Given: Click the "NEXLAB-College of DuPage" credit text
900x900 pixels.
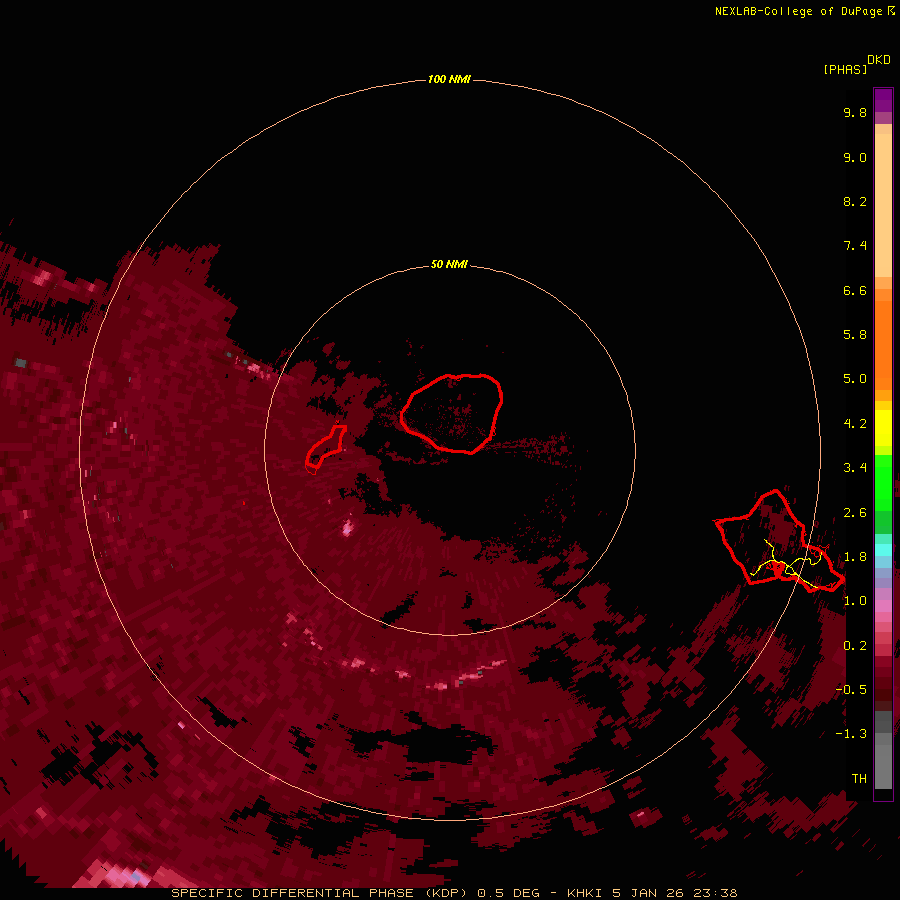Looking at the screenshot, I should coord(800,11).
